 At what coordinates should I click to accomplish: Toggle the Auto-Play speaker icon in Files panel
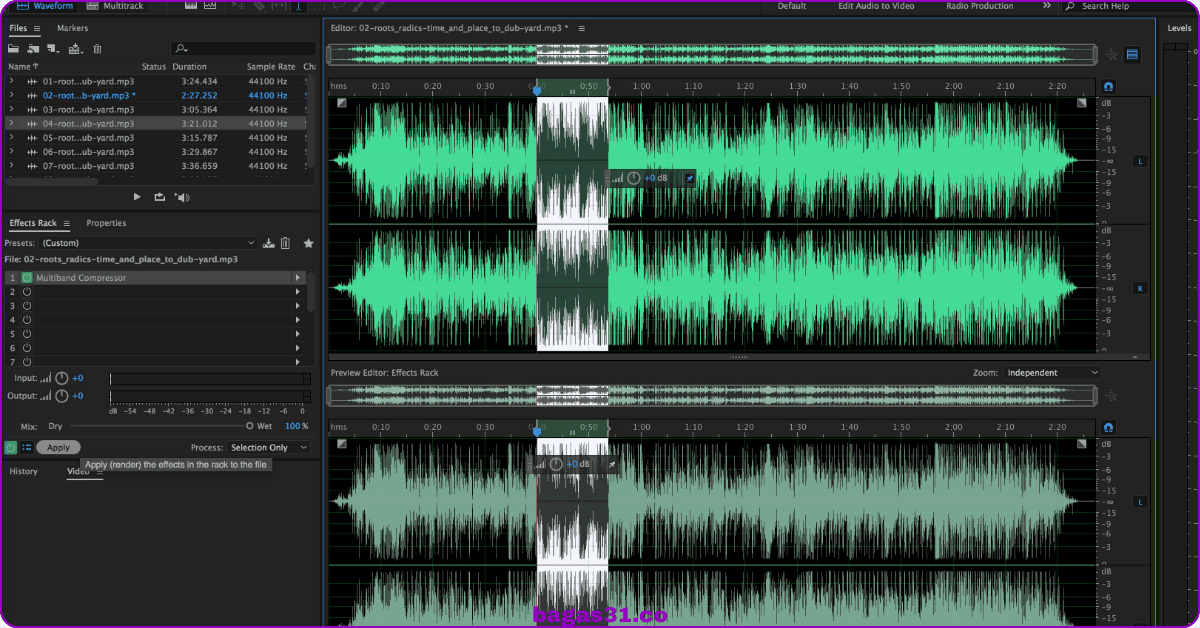click(x=181, y=197)
